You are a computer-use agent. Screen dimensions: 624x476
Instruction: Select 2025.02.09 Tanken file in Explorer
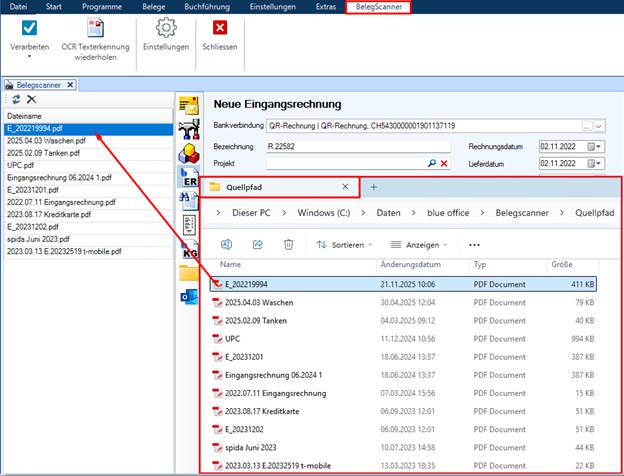(404, 320)
